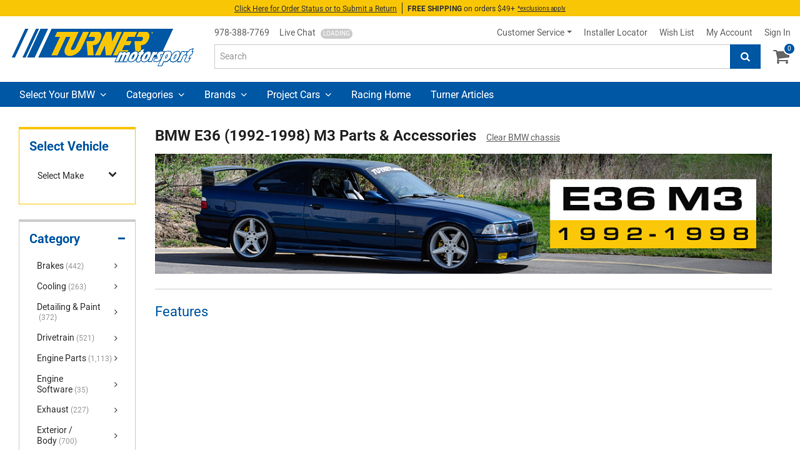Click the chevron next to Cooling
This screenshot has width=800, height=450.
point(116,287)
